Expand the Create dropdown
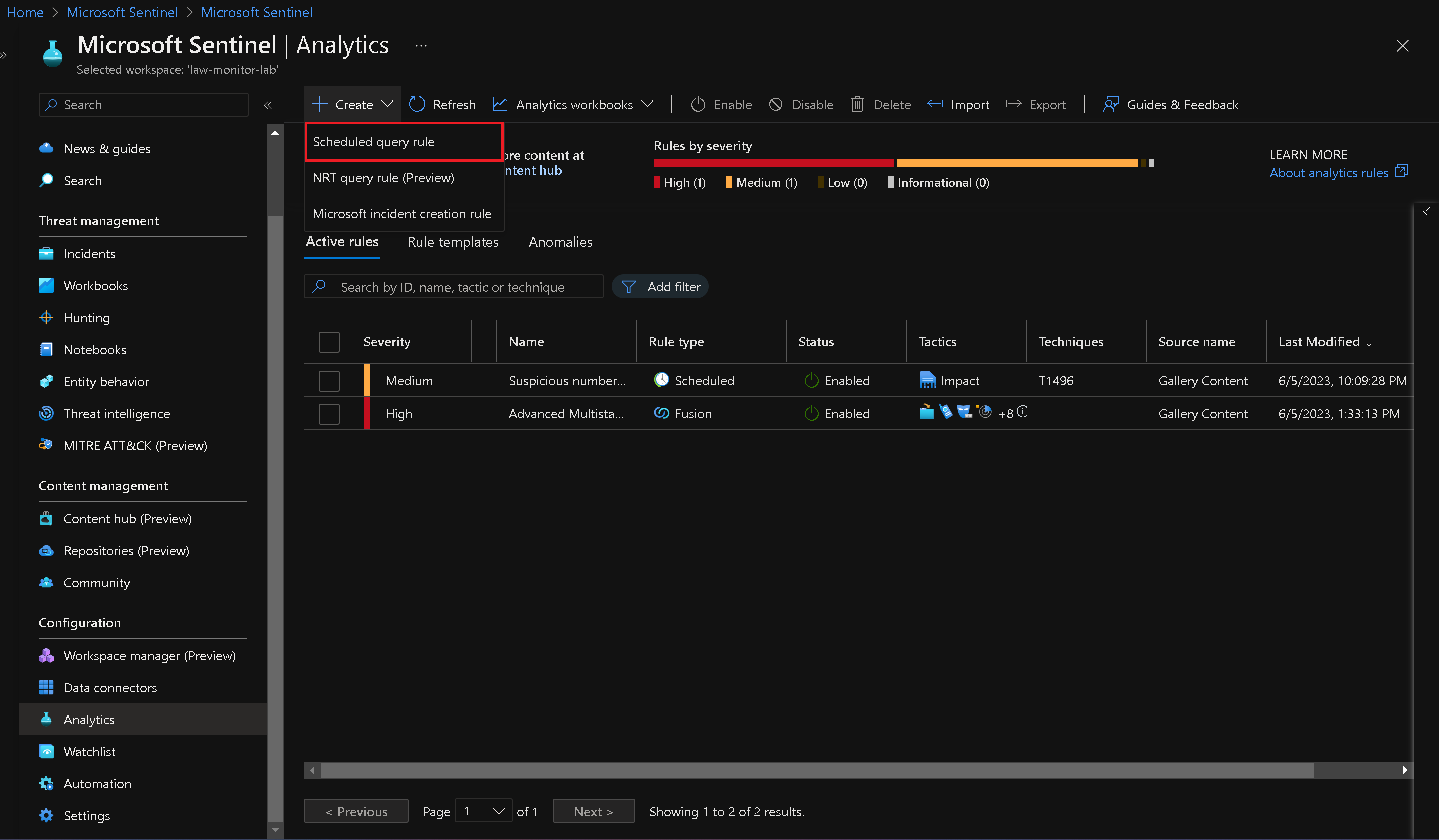This screenshot has width=1439, height=840. (352, 104)
